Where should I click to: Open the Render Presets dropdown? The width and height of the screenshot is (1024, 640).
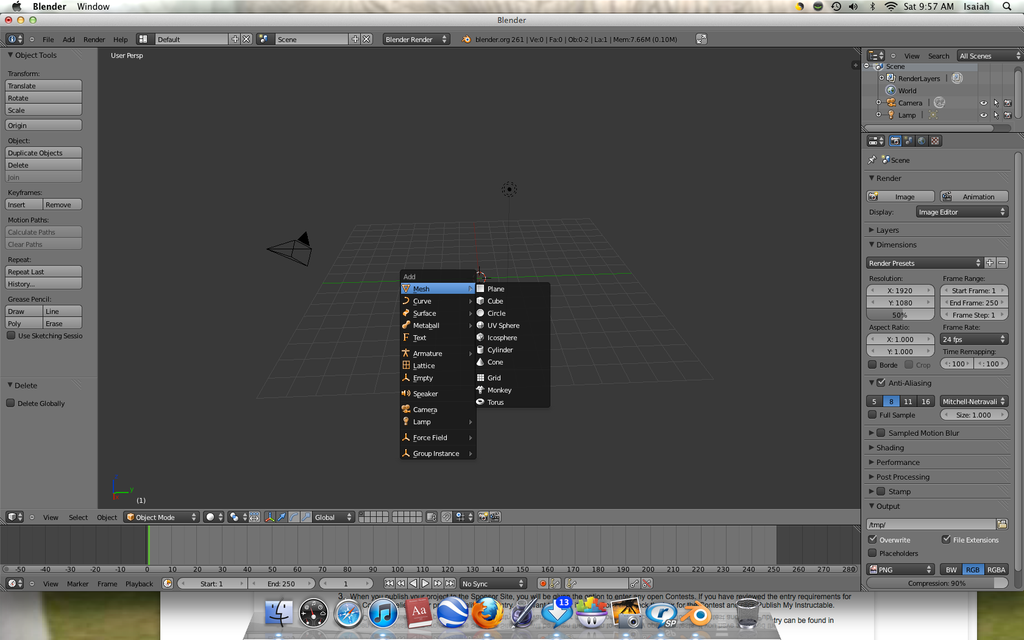[x=924, y=263]
